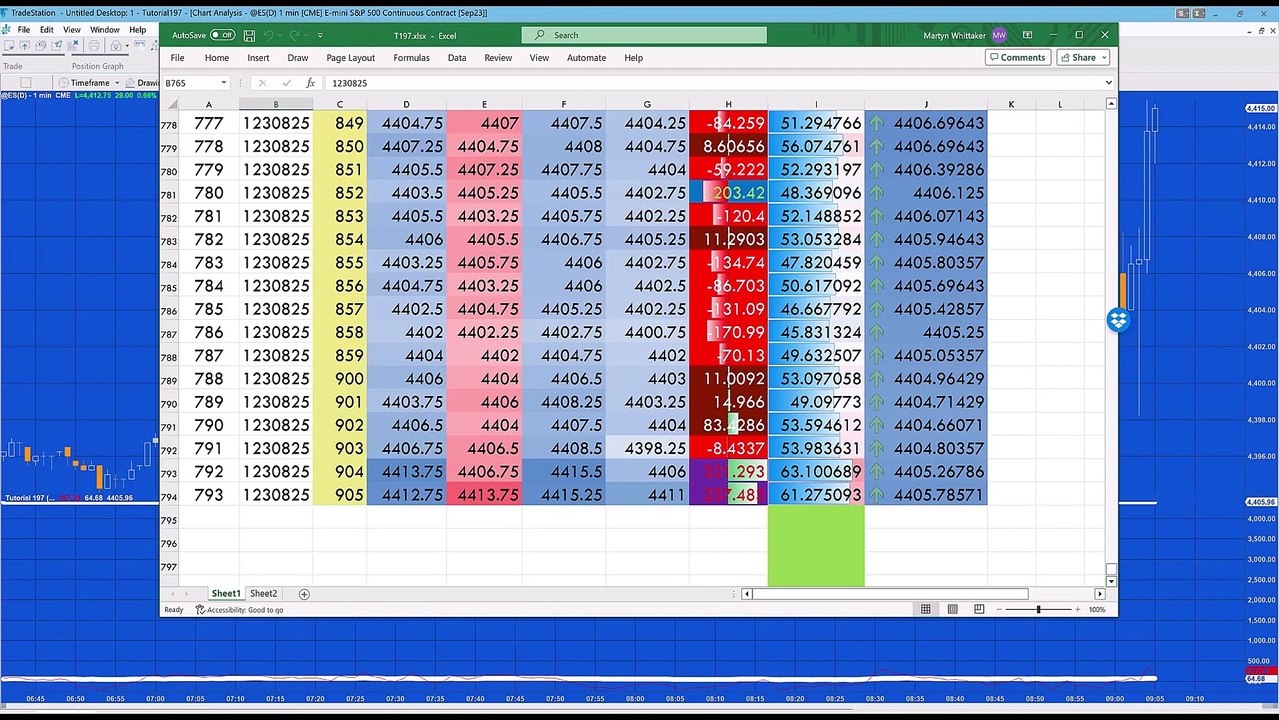The height and width of the screenshot is (720, 1279).
Task: Expand the Name Box dropdown arrow
Action: click(223, 83)
